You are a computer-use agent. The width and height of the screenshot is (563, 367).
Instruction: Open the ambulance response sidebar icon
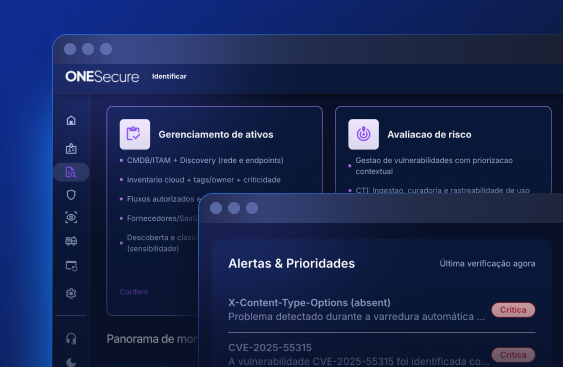point(71,241)
